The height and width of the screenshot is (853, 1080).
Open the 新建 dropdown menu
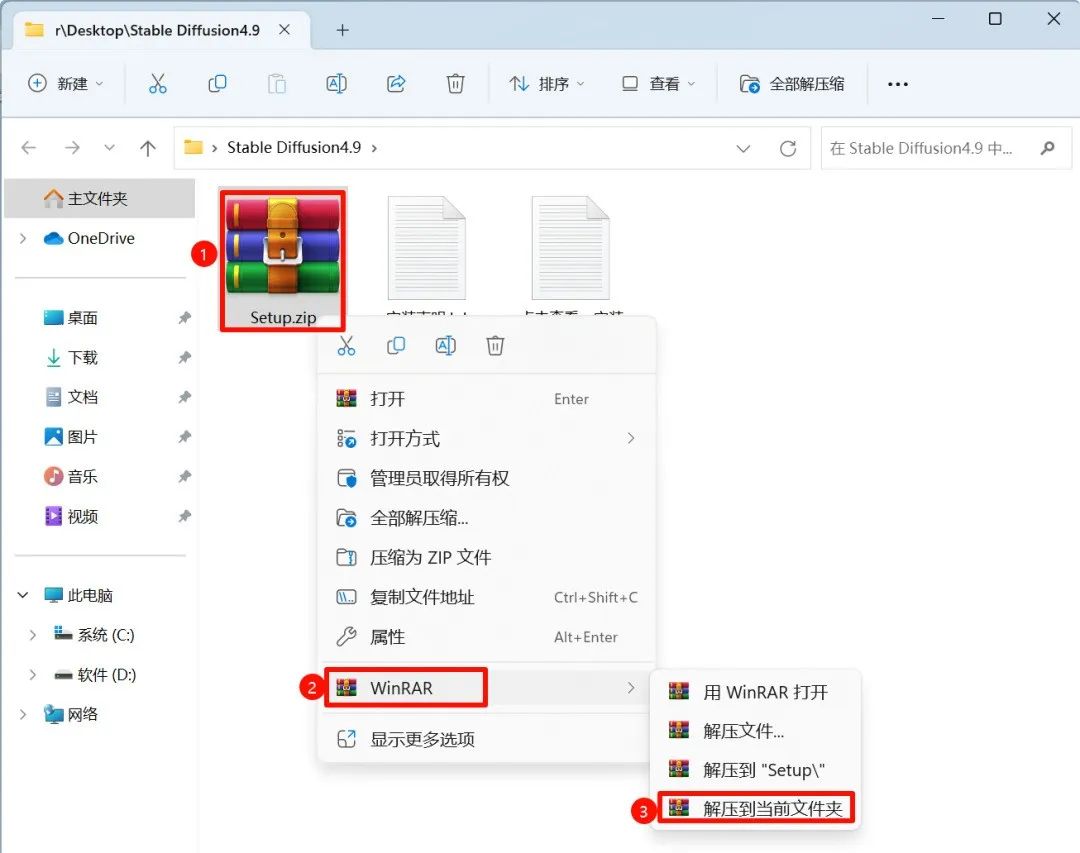pyautogui.click(x=66, y=83)
